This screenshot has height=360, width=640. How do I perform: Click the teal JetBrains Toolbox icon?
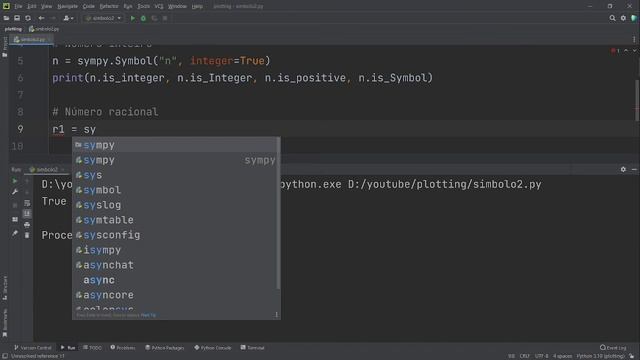(x=634, y=18)
